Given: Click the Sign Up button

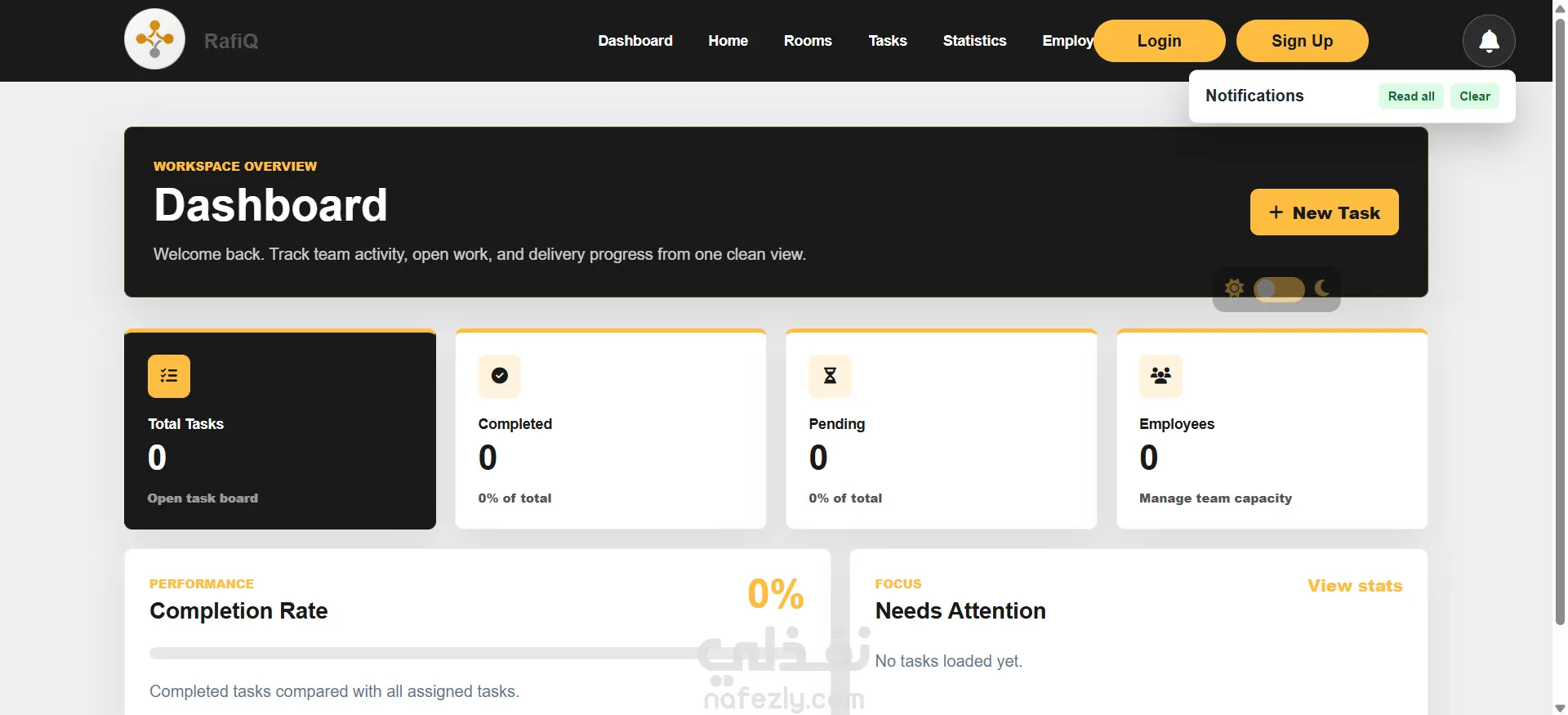Looking at the screenshot, I should (x=1302, y=41).
